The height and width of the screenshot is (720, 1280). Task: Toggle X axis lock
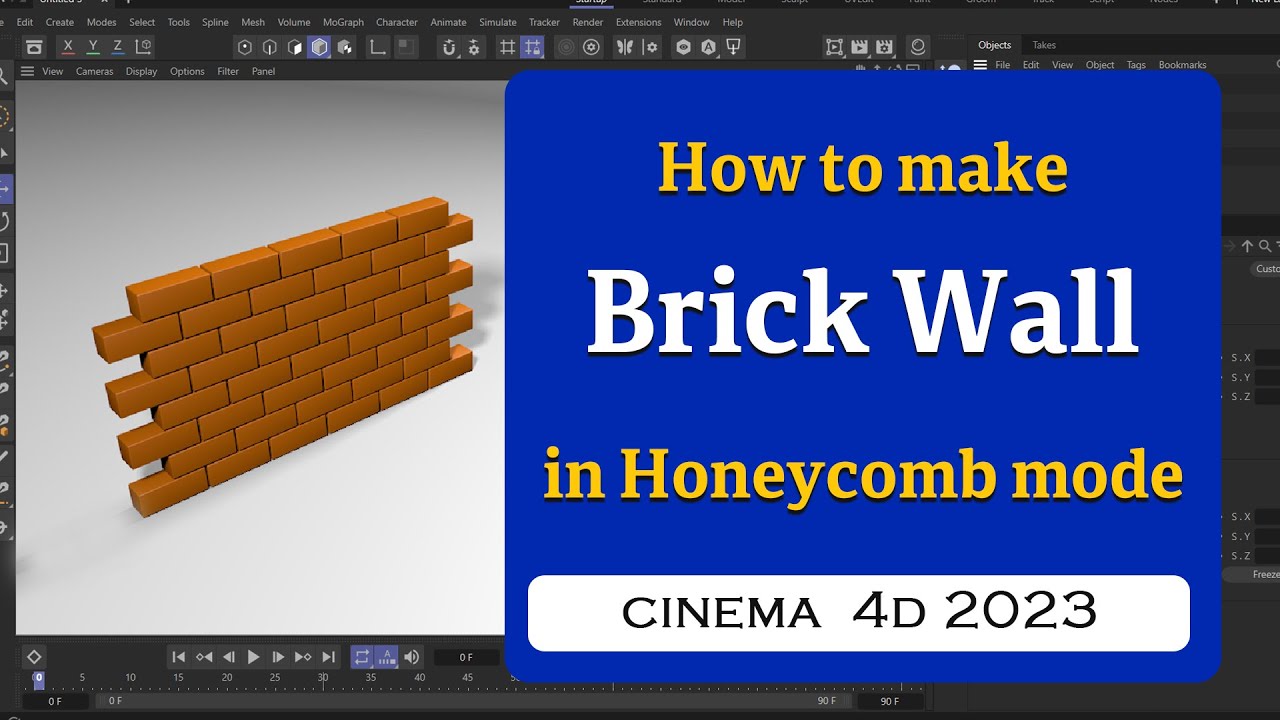click(68, 47)
